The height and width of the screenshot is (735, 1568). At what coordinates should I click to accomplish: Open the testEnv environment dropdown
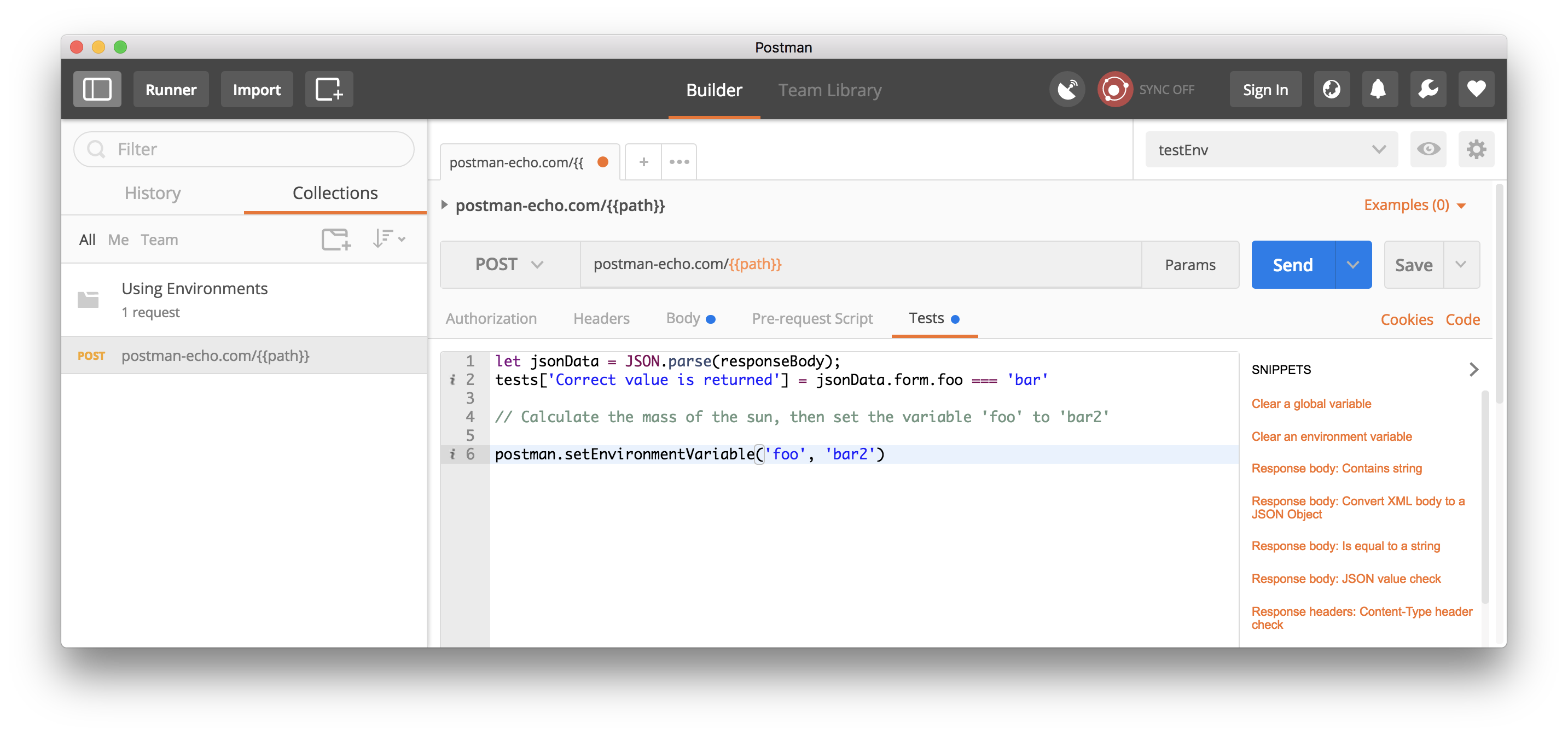point(1271,150)
